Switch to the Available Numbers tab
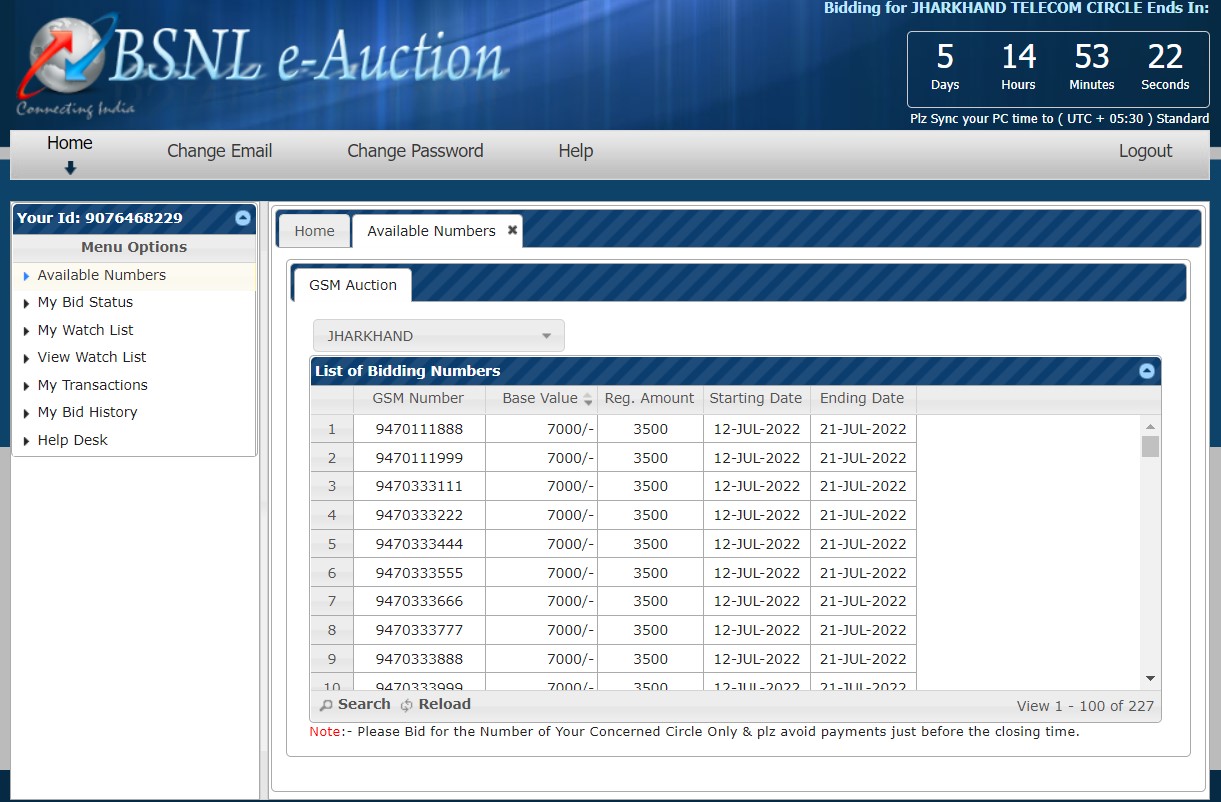The image size is (1221, 802). (431, 231)
